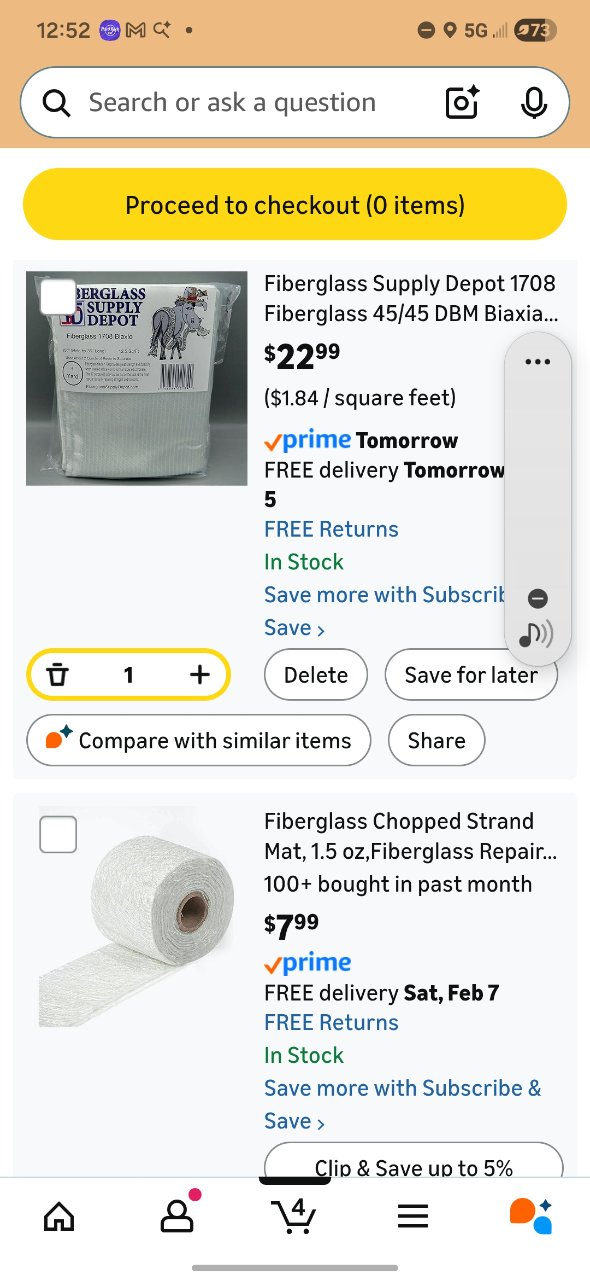Open the Rufus AI assistant
The image size is (590, 1280).
click(531, 1215)
